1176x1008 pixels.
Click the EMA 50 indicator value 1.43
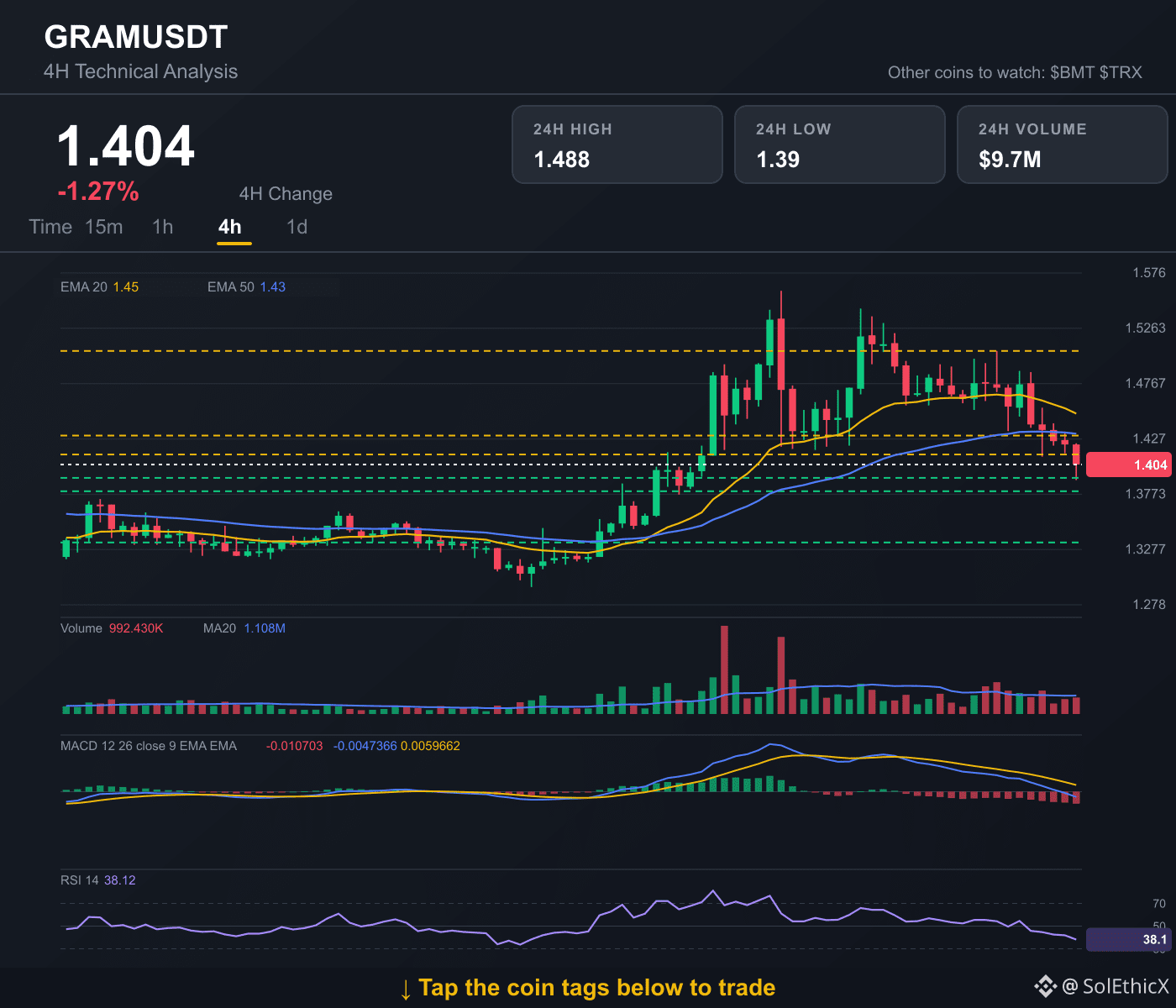(x=273, y=287)
